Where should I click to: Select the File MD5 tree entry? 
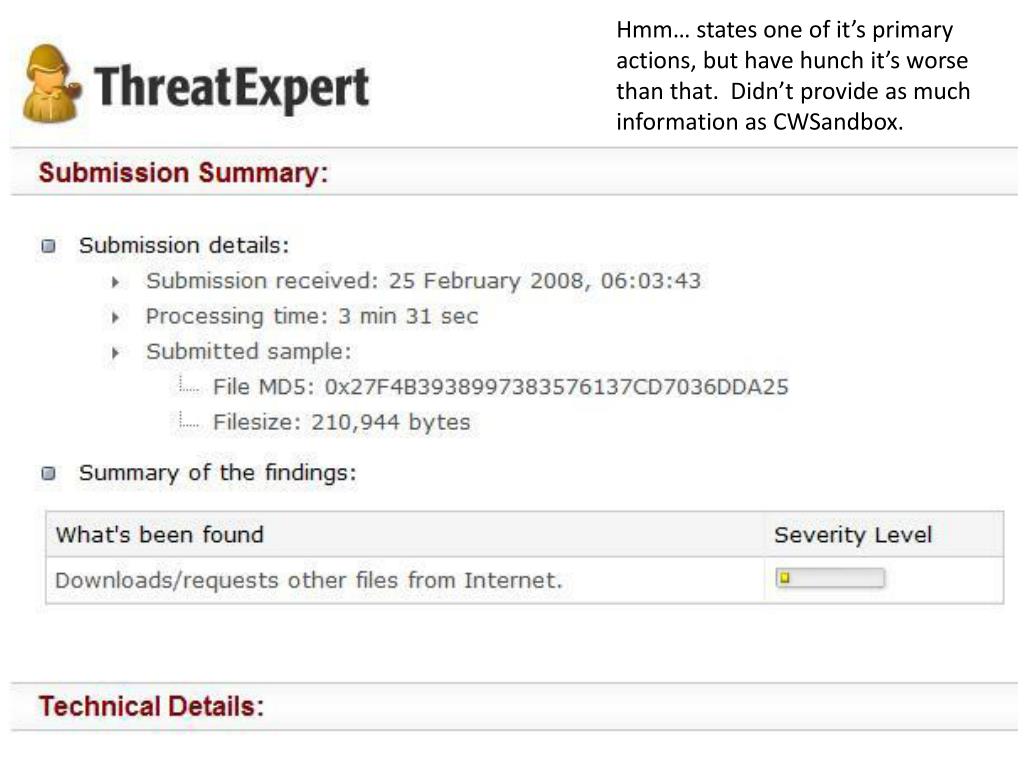[x=500, y=387]
